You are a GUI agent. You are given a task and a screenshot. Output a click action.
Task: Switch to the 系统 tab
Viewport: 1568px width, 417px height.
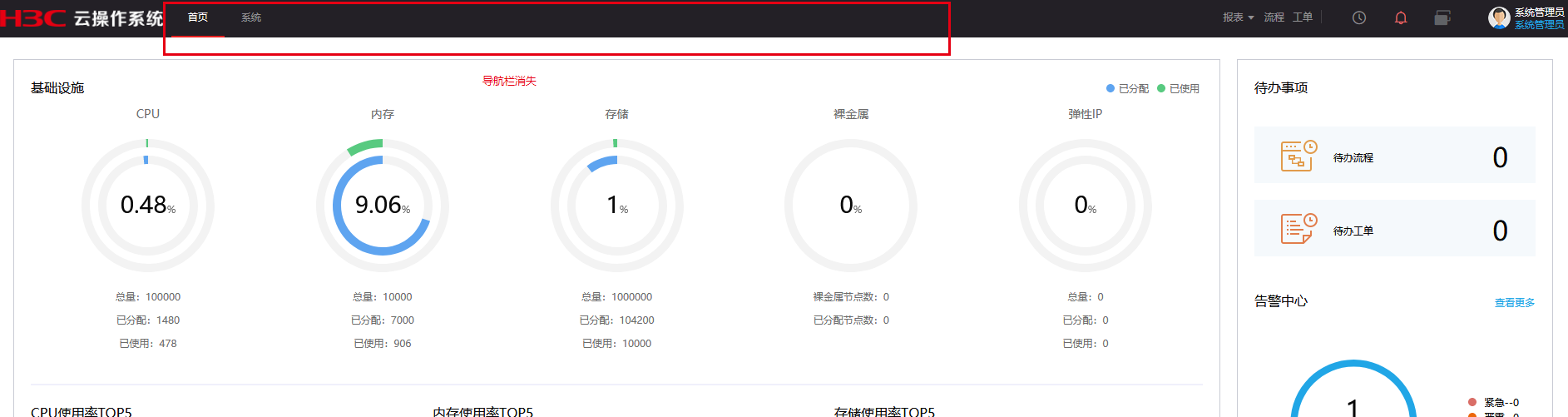point(251,17)
